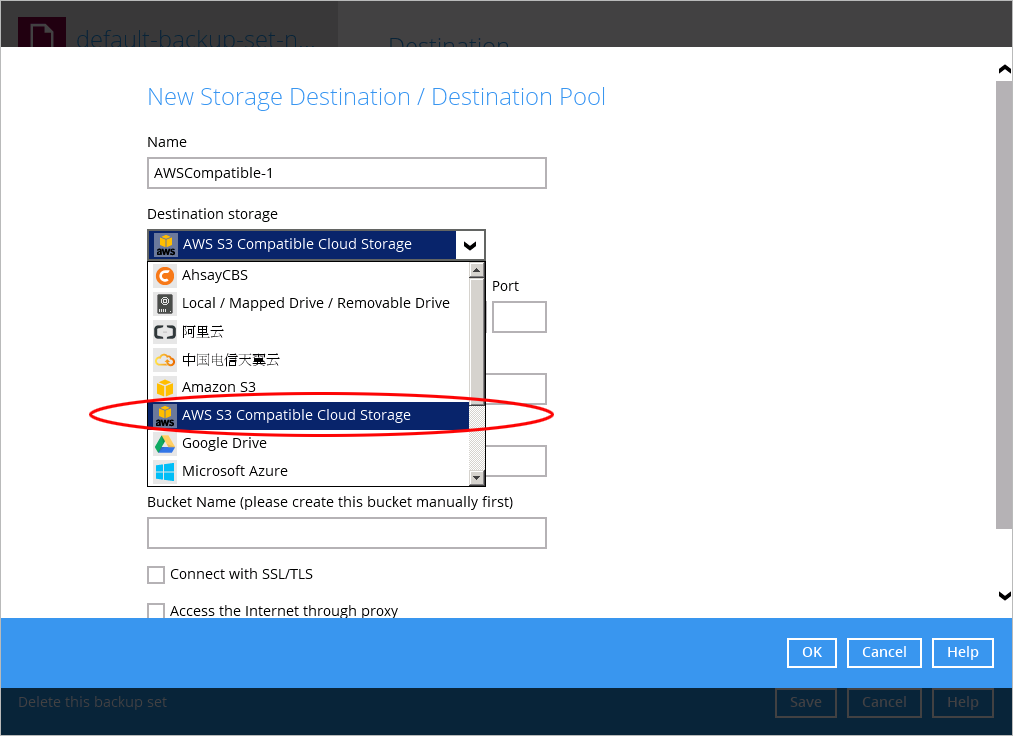The height and width of the screenshot is (736, 1013).
Task: Click the Bucket Name input field
Action: (x=346, y=533)
